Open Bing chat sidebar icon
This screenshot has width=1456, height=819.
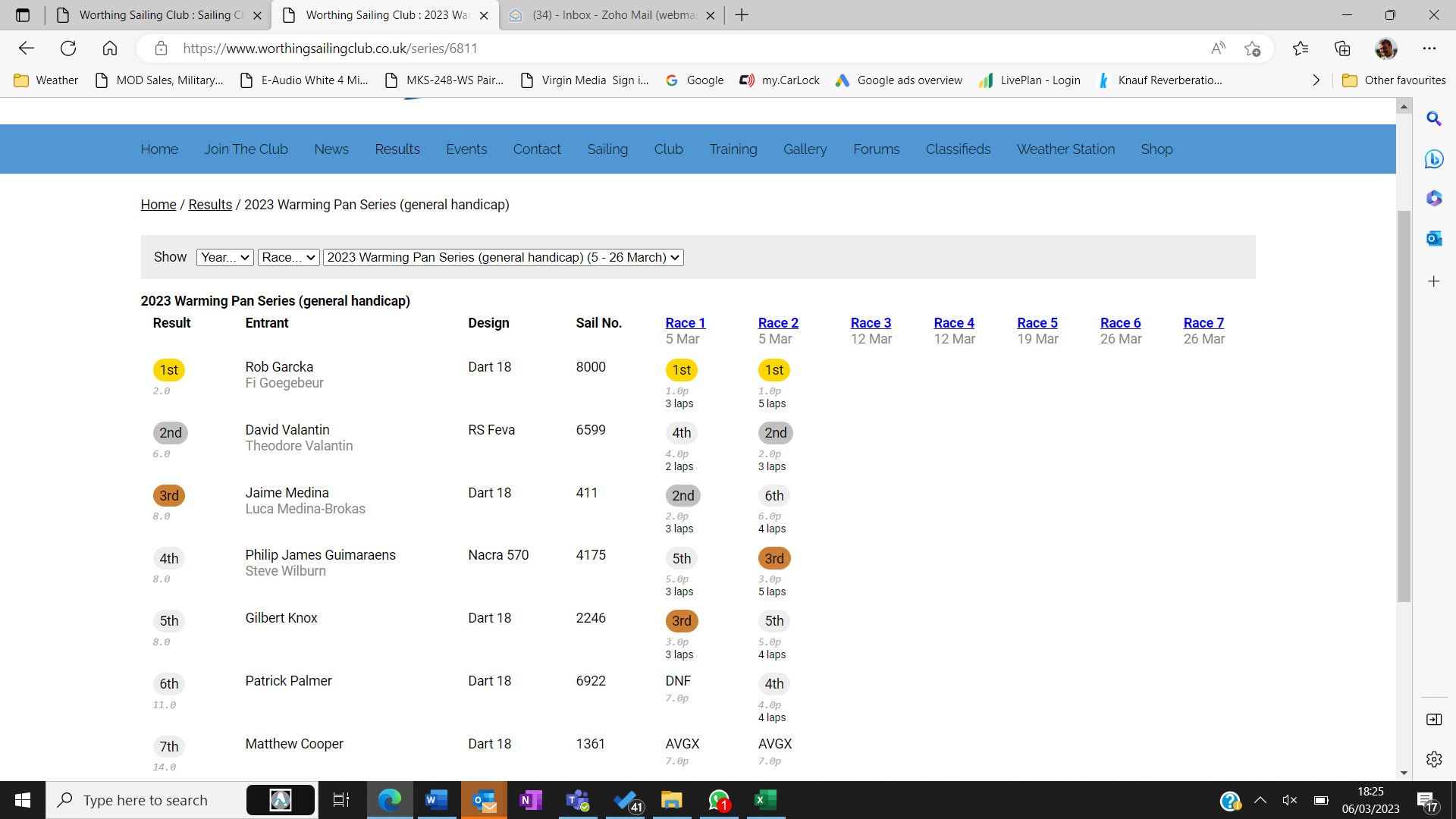(1433, 159)
